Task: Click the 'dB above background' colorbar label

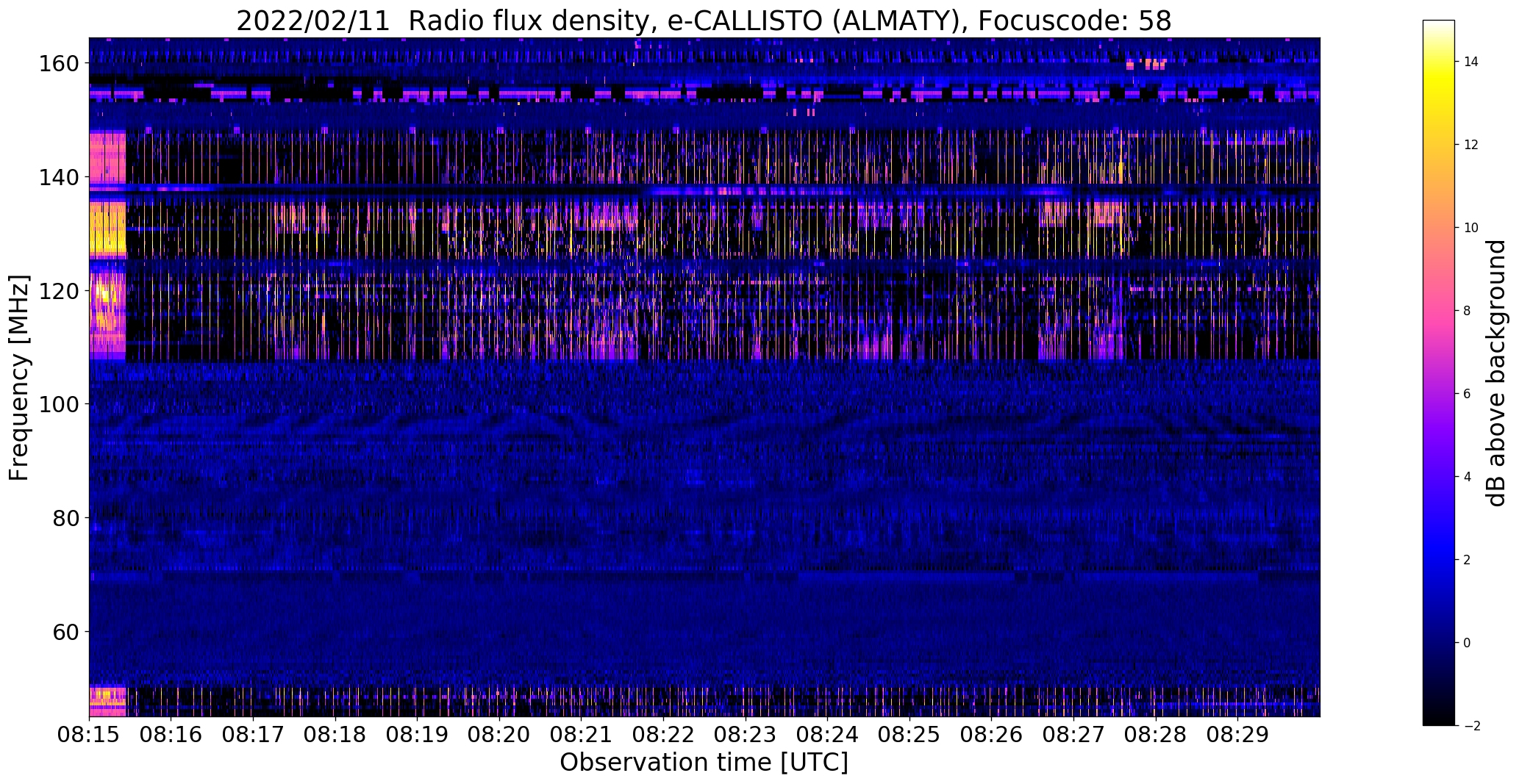Action: (x=1495, y=373)
